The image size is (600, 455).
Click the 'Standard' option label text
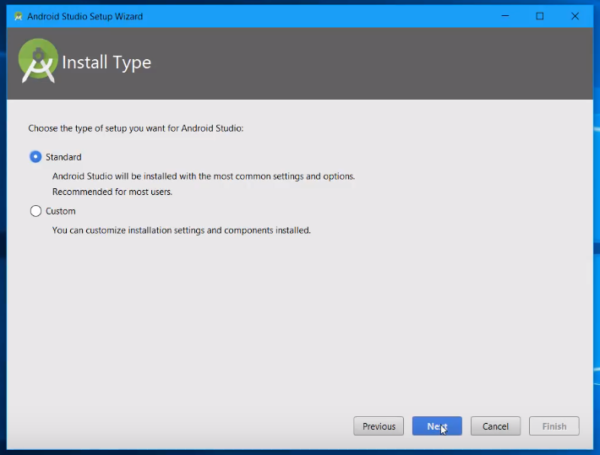tap(63, 157)
